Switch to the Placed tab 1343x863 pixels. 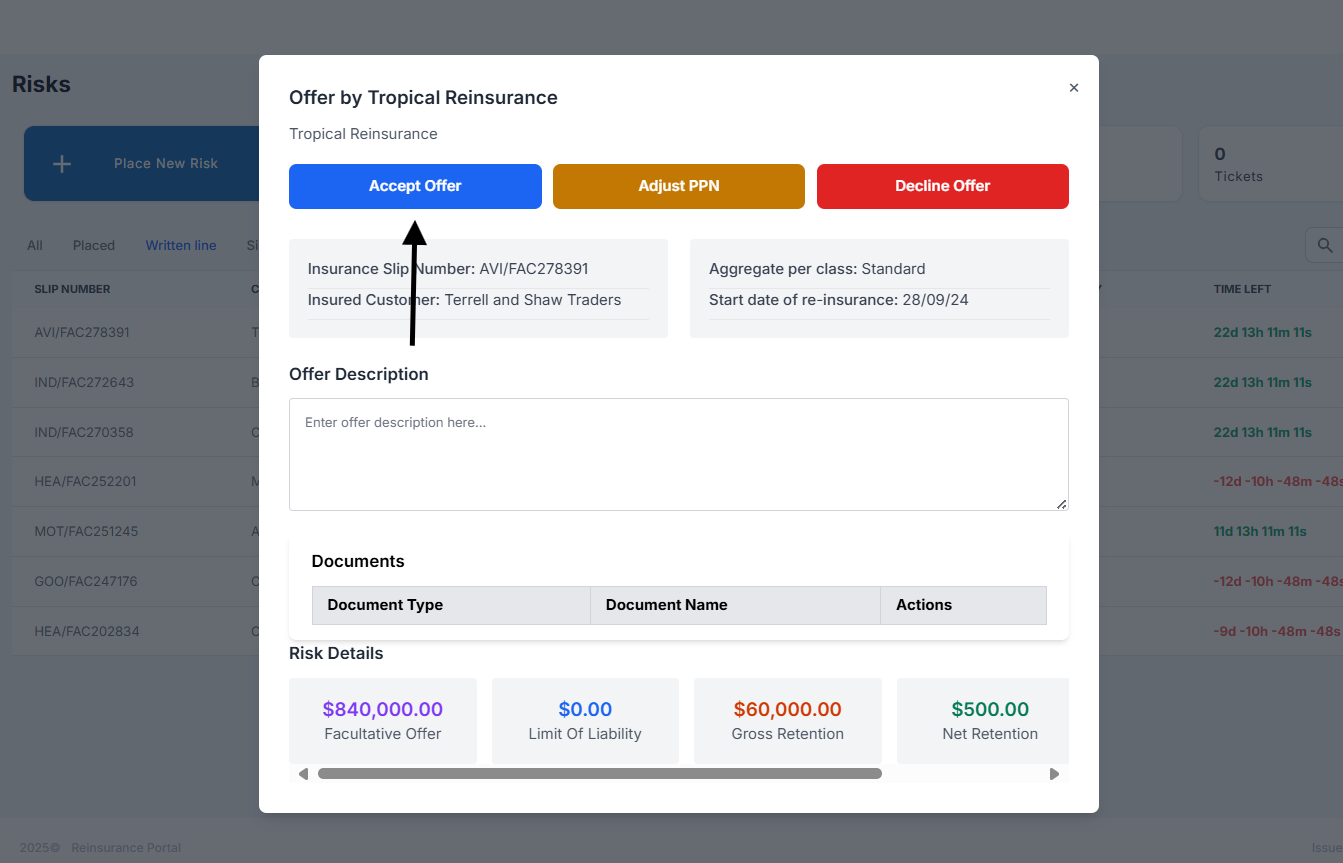click(x=93, y=245)
